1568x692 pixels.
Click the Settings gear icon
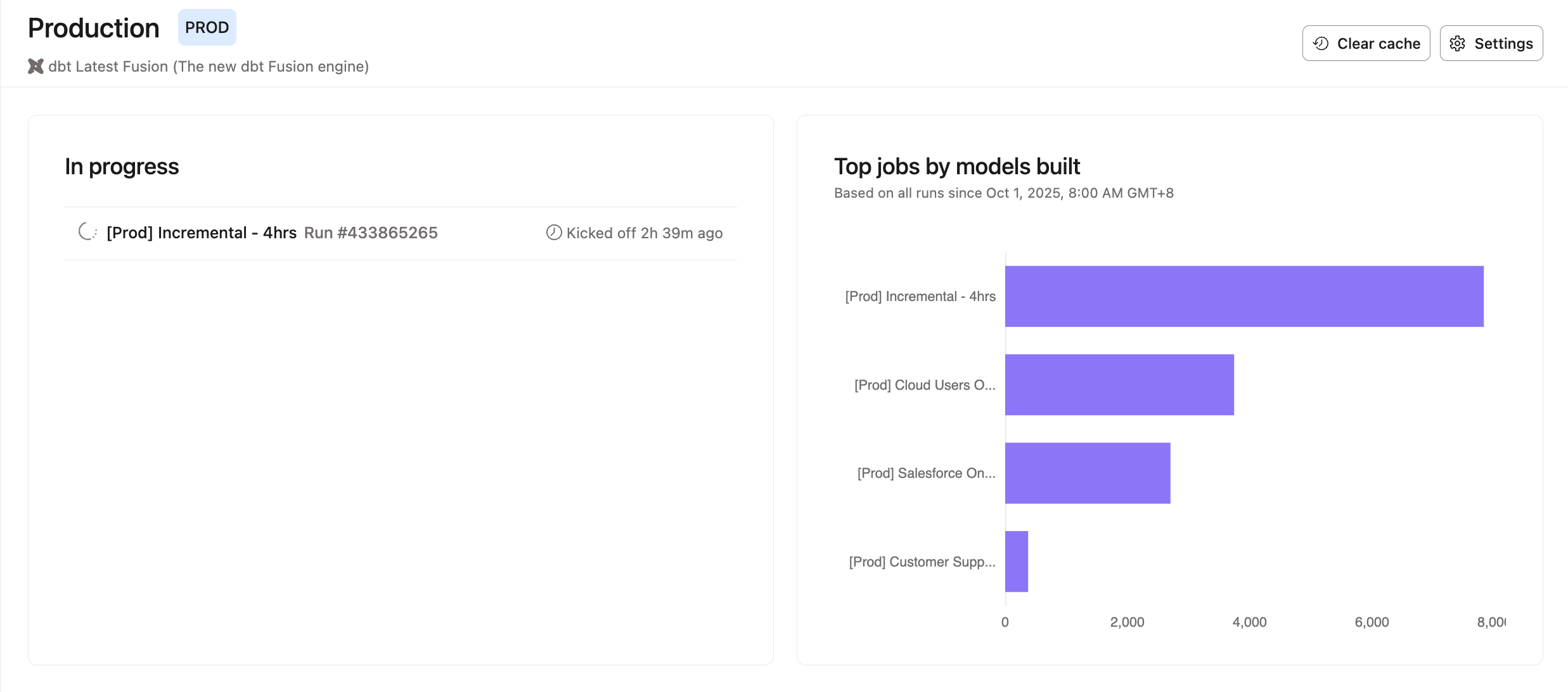(x=1458, y=43)
